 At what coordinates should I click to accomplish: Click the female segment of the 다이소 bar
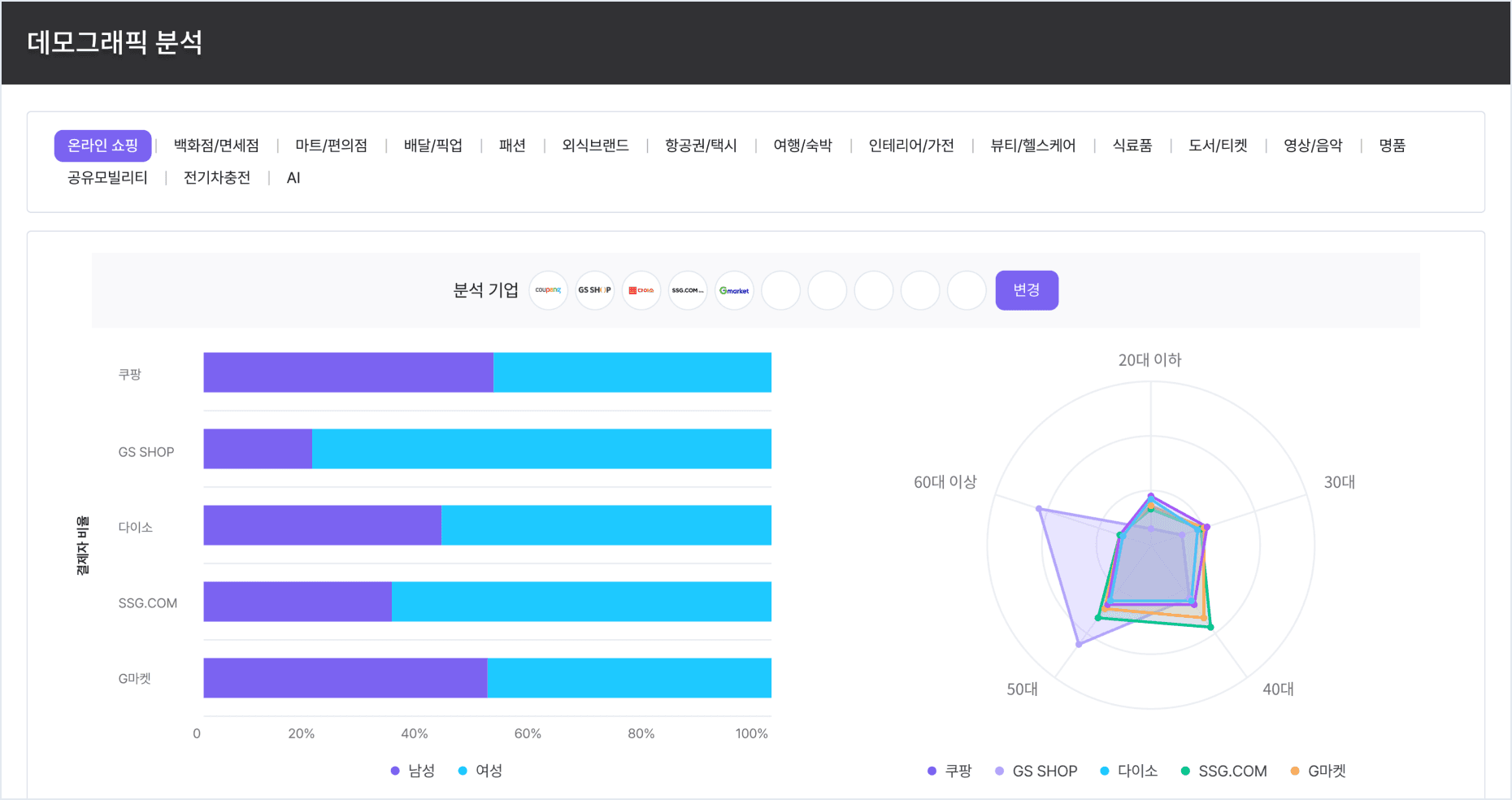click(606, 525)
